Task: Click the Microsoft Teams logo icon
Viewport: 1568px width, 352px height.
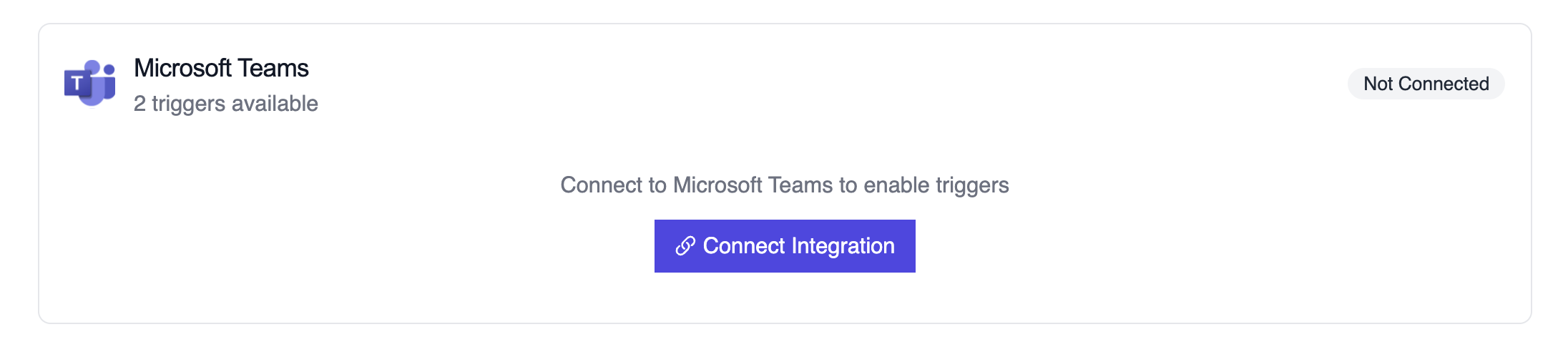Action: 90,83
